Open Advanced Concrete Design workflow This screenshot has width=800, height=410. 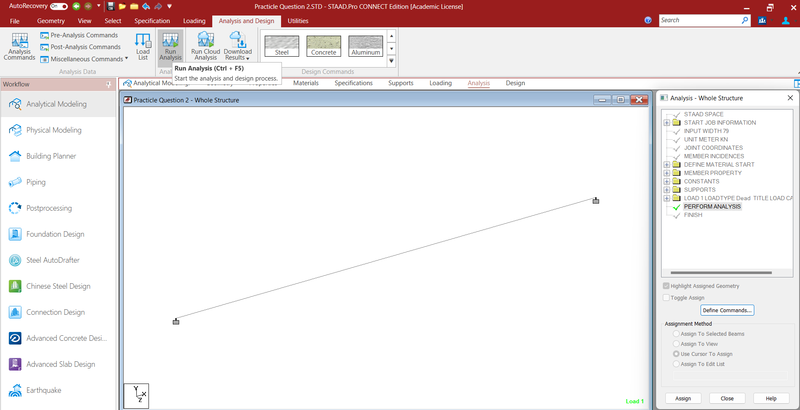58,338
